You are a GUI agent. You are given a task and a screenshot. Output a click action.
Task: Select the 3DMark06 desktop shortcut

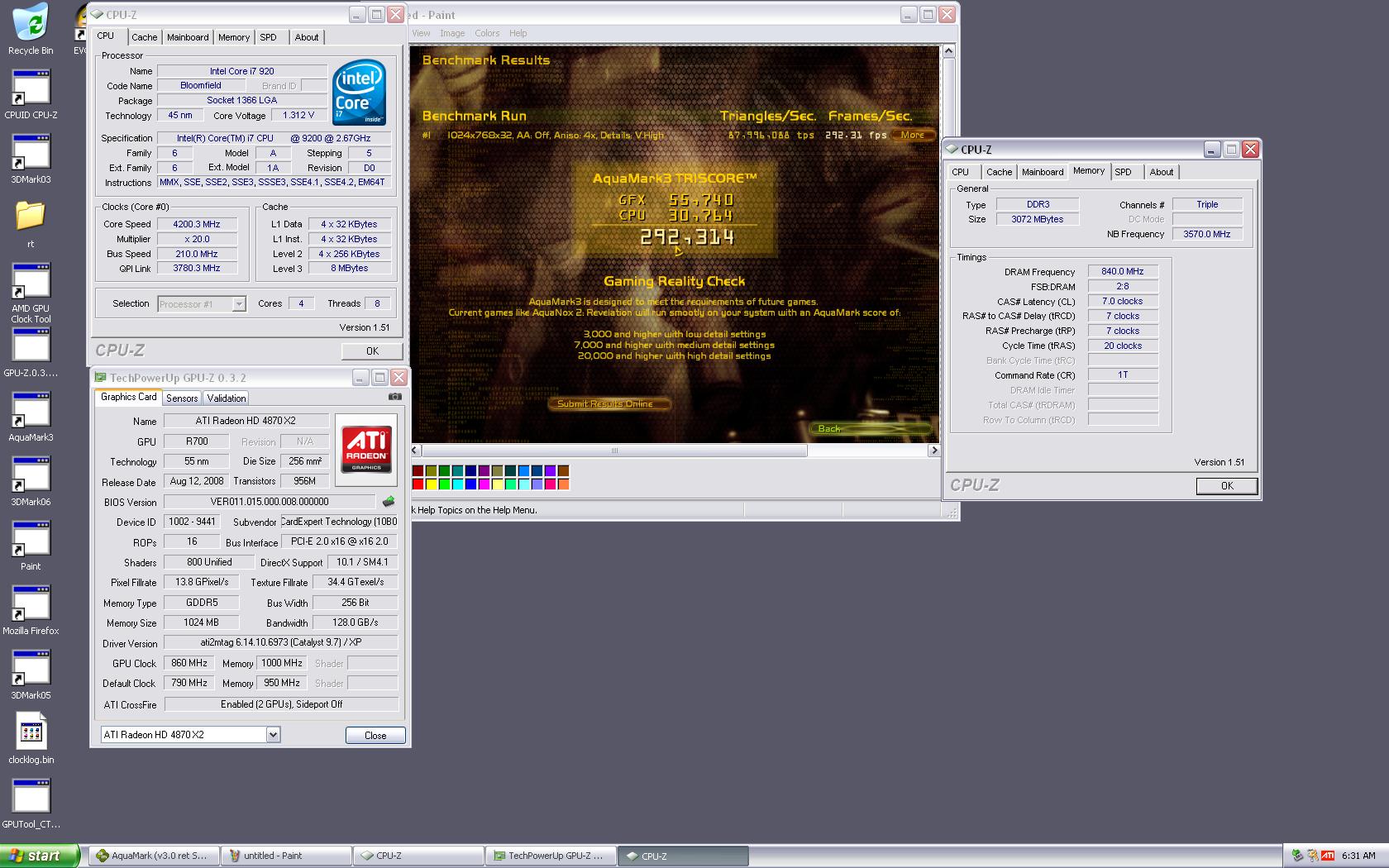31,480
